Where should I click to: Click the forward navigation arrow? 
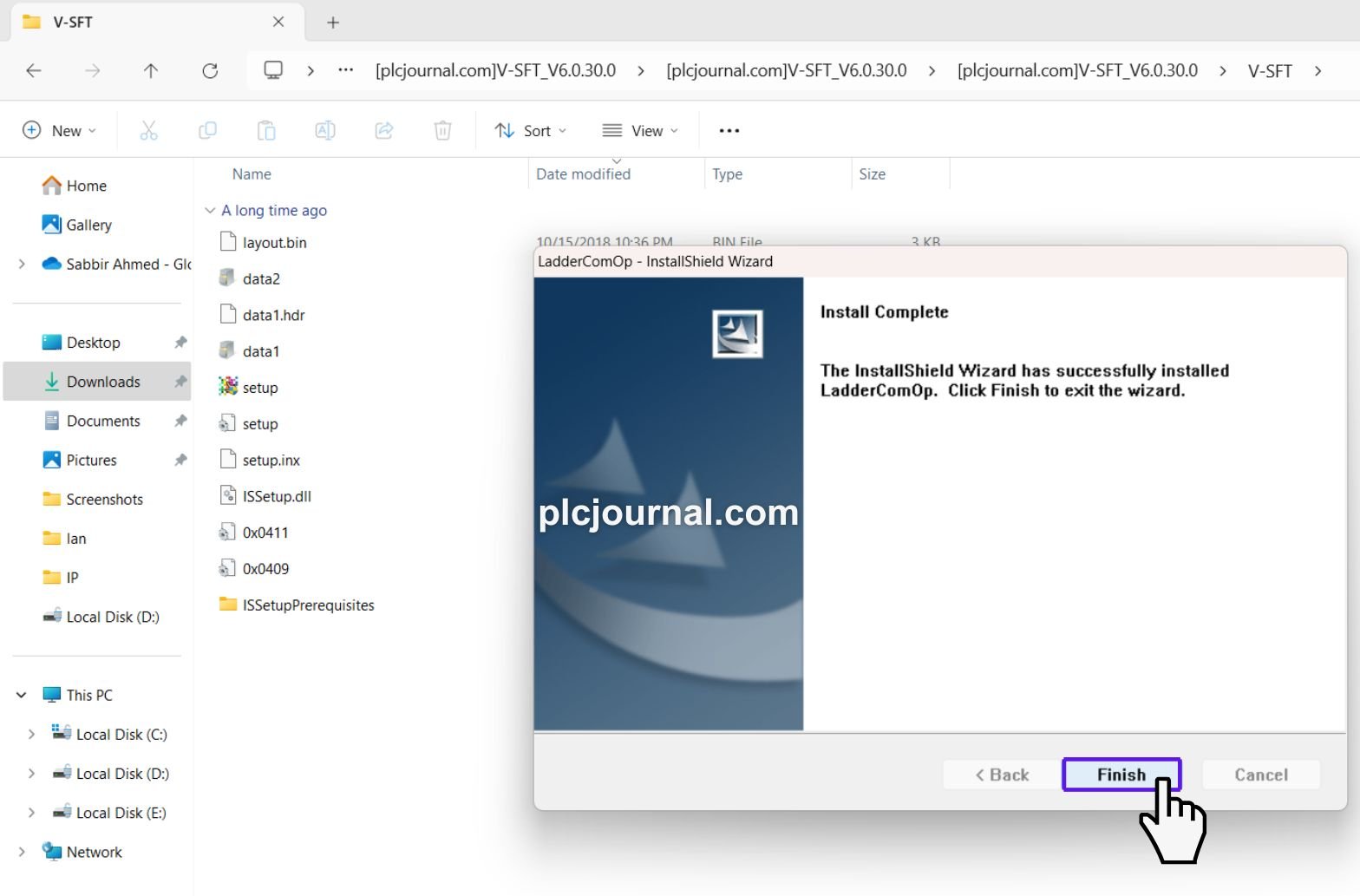point(93,71)
